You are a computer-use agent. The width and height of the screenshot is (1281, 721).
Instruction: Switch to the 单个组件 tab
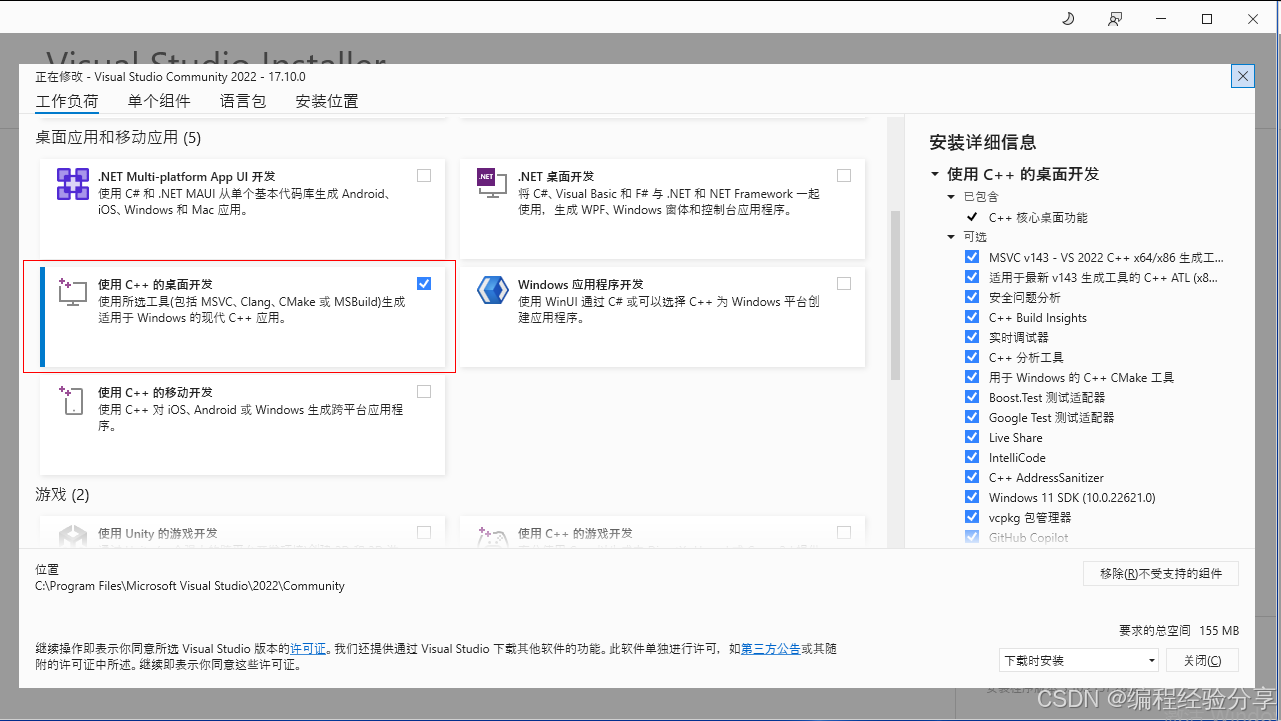pos(159,101)
